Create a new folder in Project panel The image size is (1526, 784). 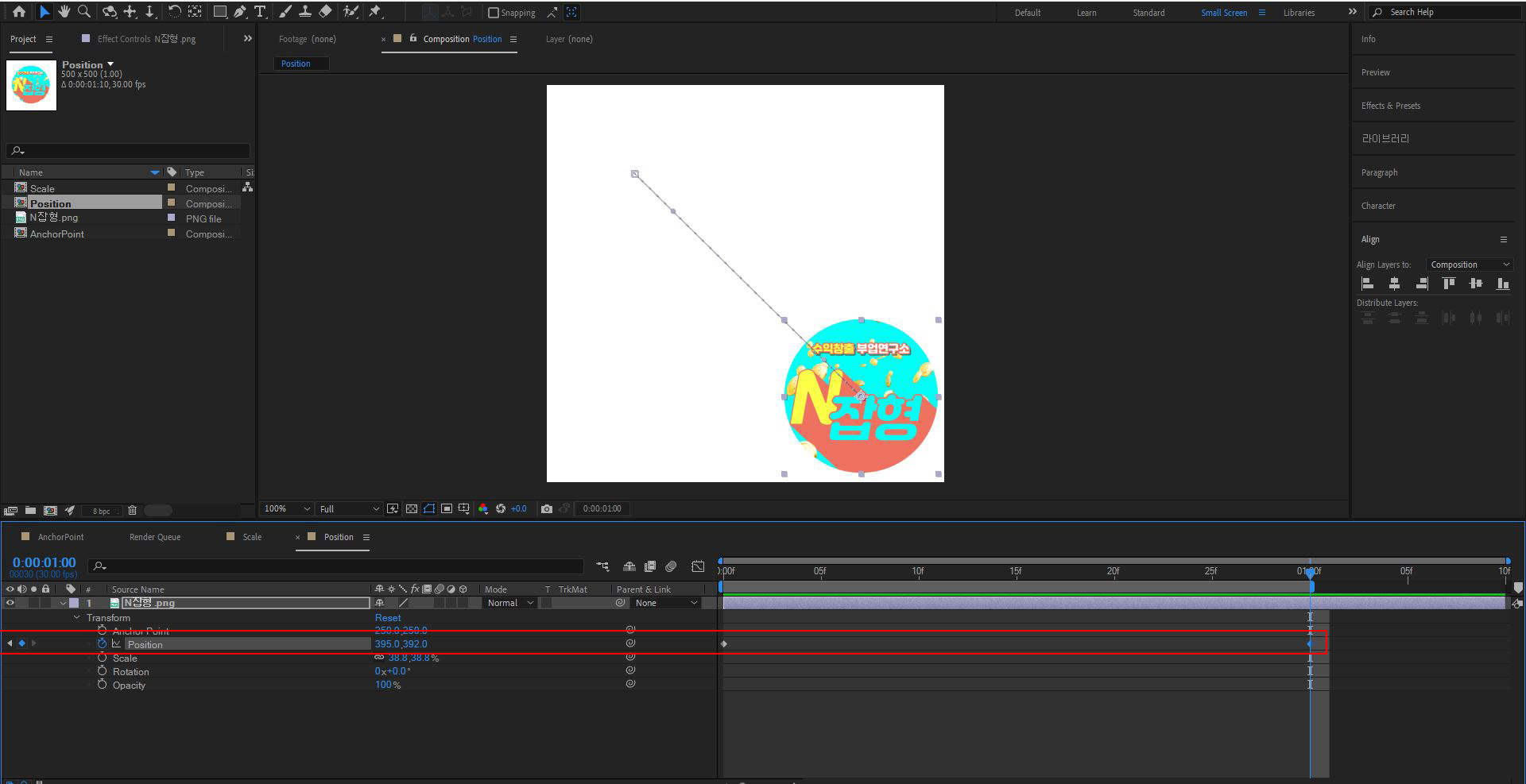[30, 511]
